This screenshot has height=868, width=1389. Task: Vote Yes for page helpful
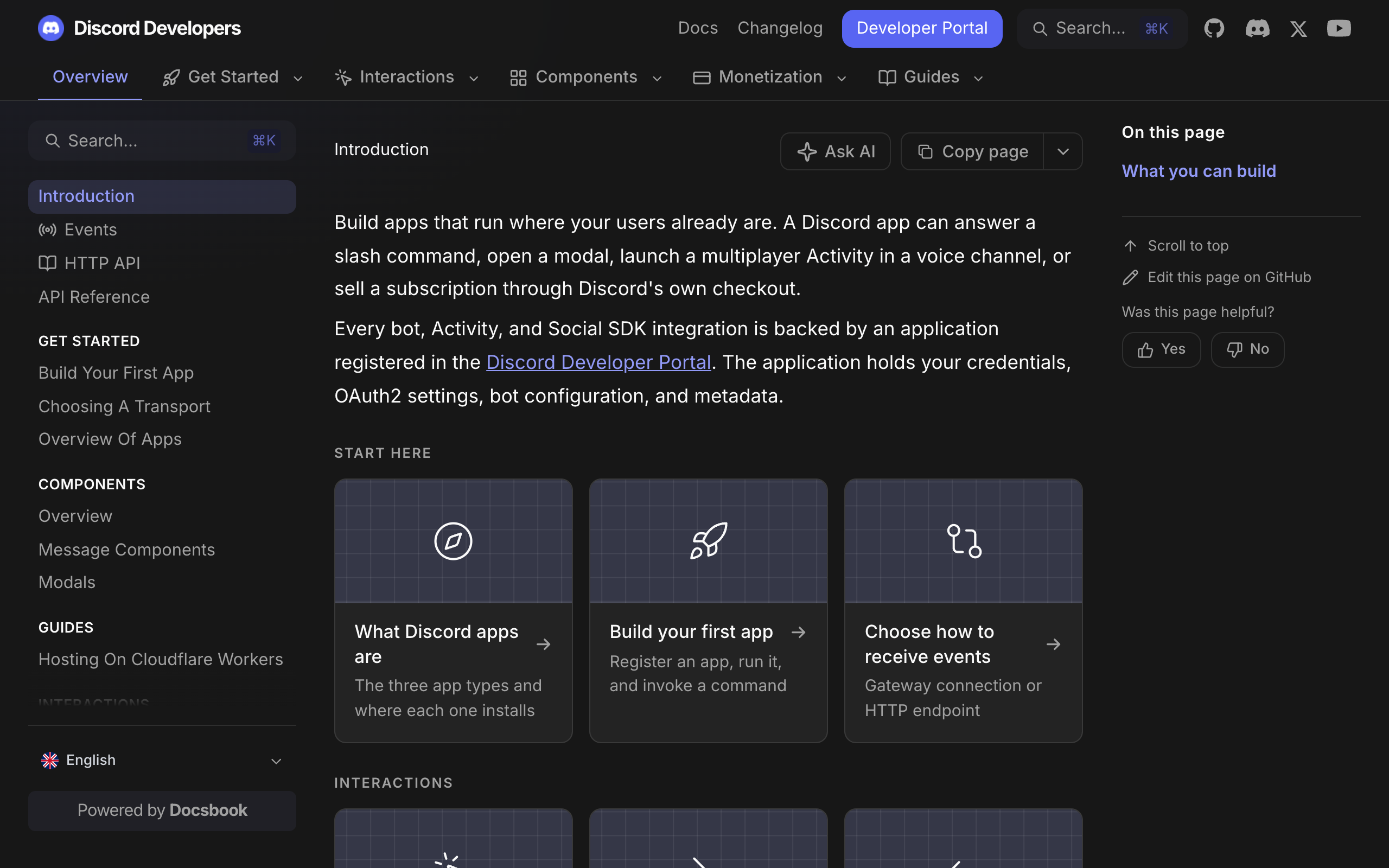pos(1161,349)
